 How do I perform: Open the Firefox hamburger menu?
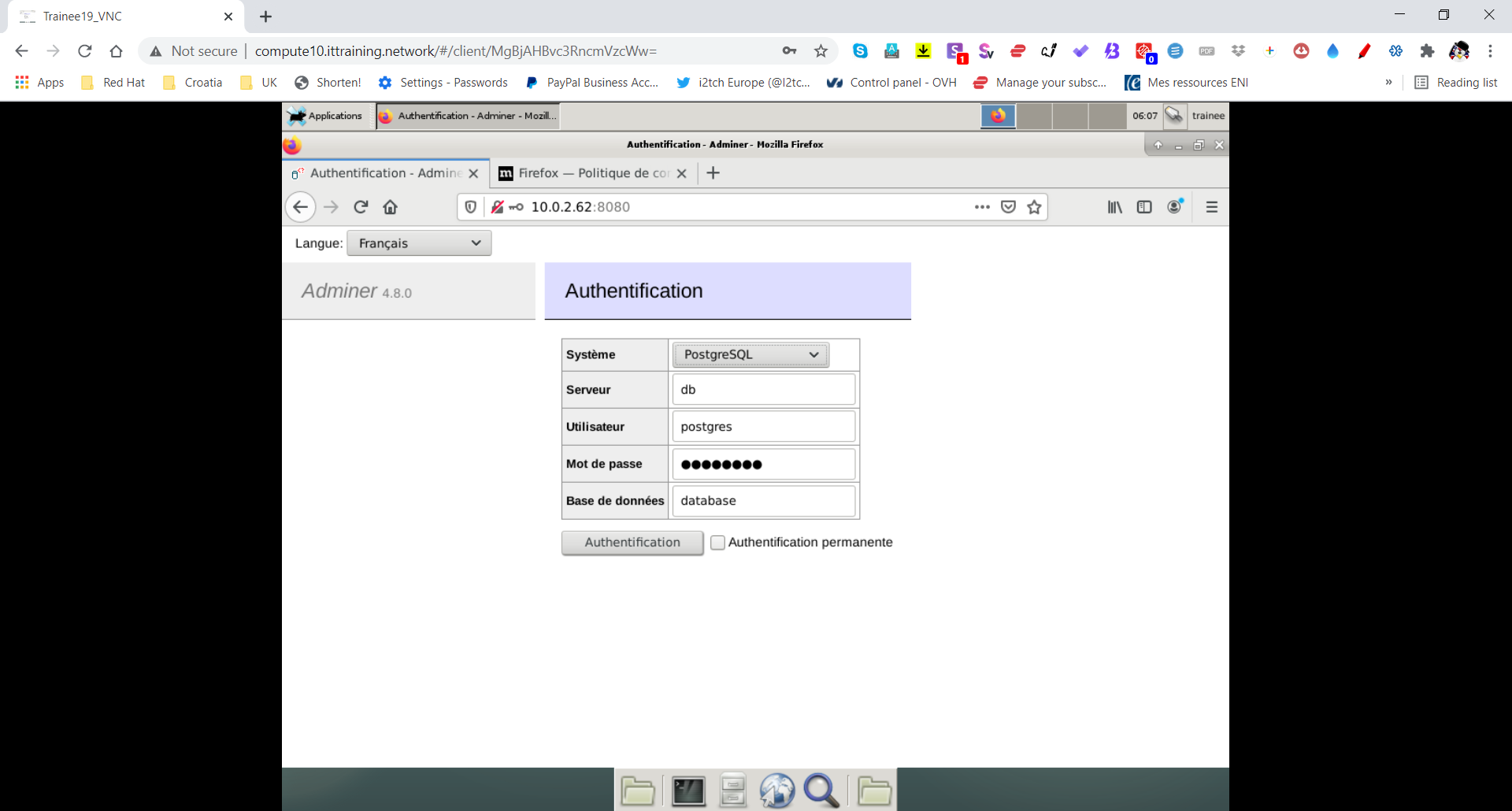(x=1211, y=207)
